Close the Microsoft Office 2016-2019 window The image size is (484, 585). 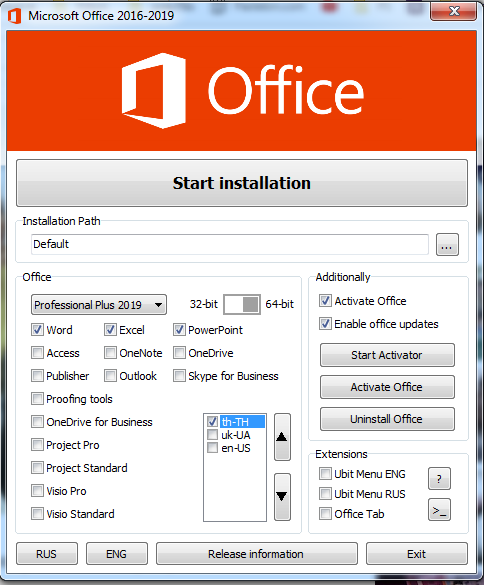(x=453, y=11)
